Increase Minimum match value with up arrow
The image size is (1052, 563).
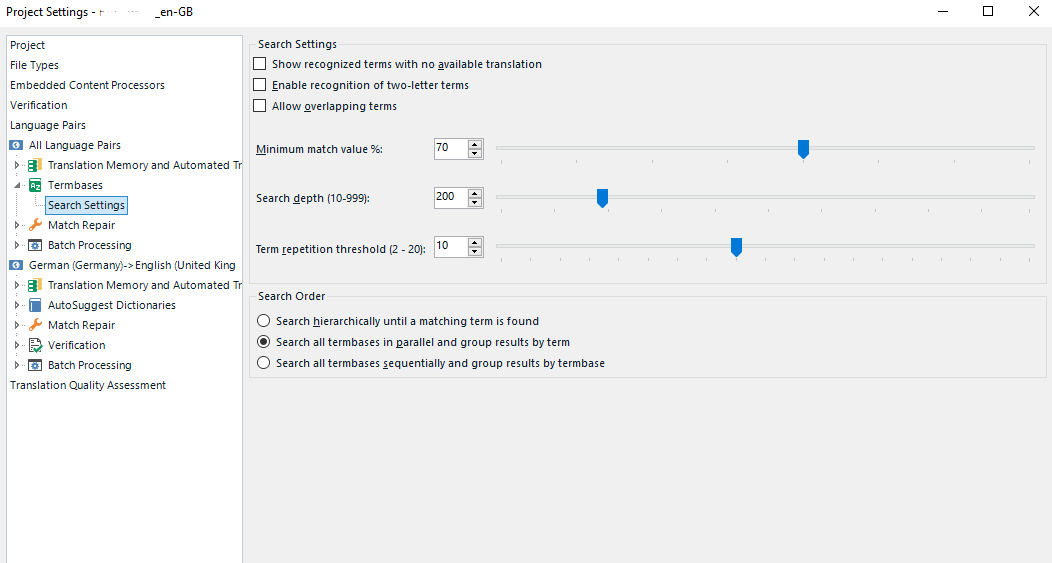[475, 144]
